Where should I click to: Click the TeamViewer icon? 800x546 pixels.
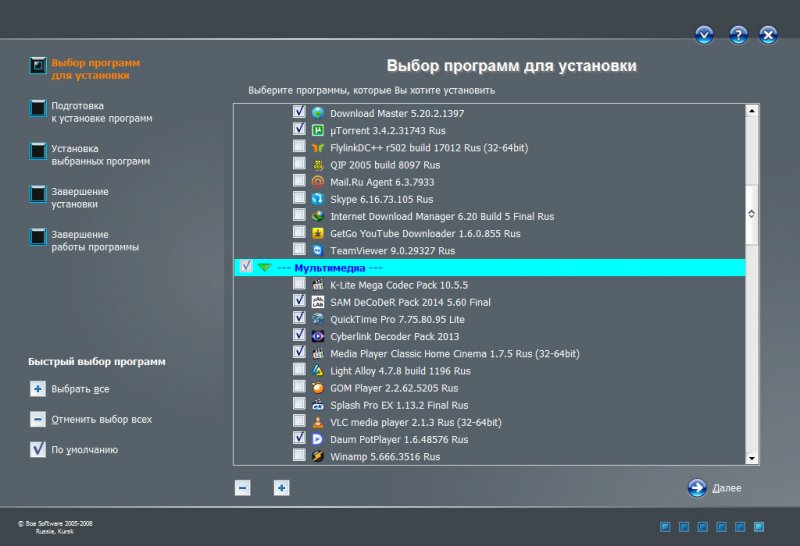[317, 251]
